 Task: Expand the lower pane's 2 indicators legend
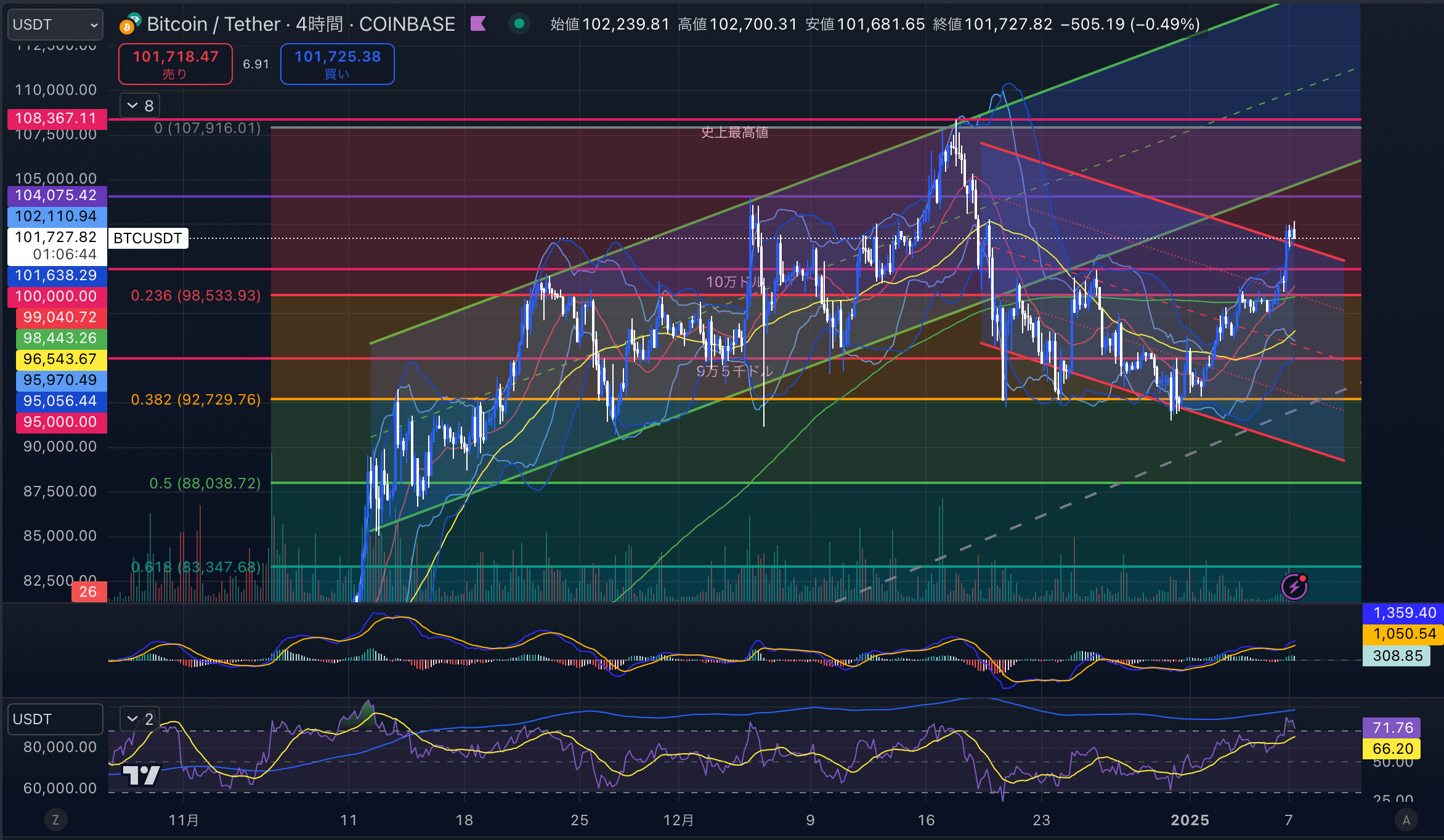[x=140, y=719]
